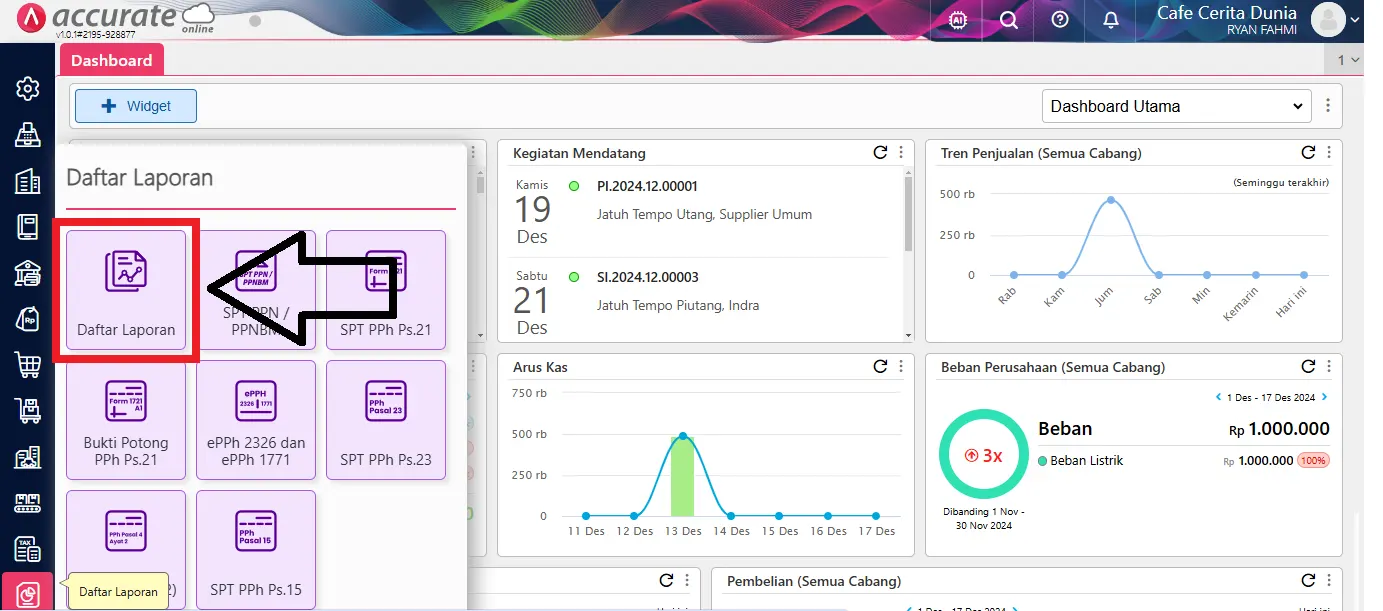Viewport: 1383px width, 611px height.
Task: Open the Daftar Laporan tile
Action: coord(126,290)
